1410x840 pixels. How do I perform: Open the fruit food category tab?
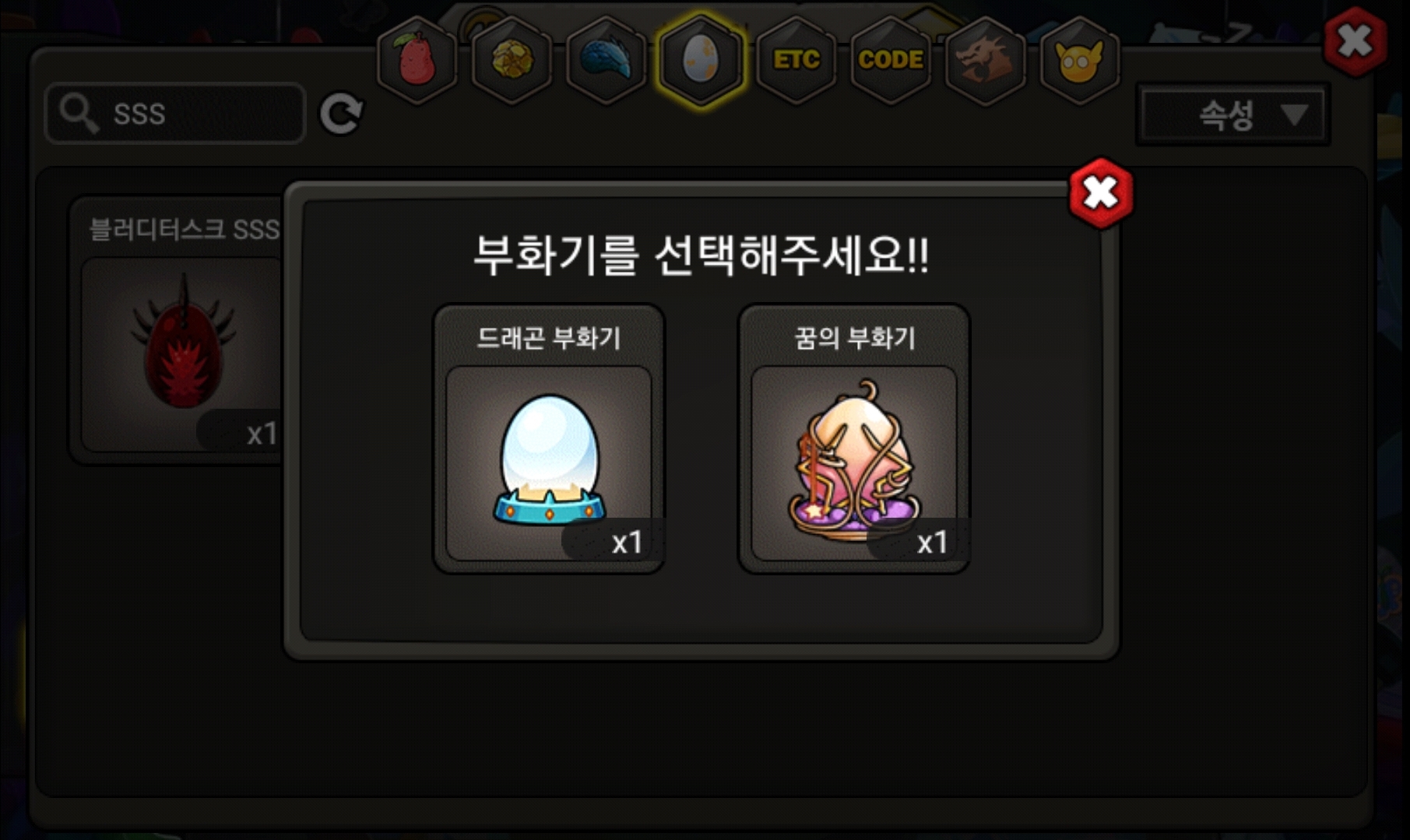click(x=417, y=60)
